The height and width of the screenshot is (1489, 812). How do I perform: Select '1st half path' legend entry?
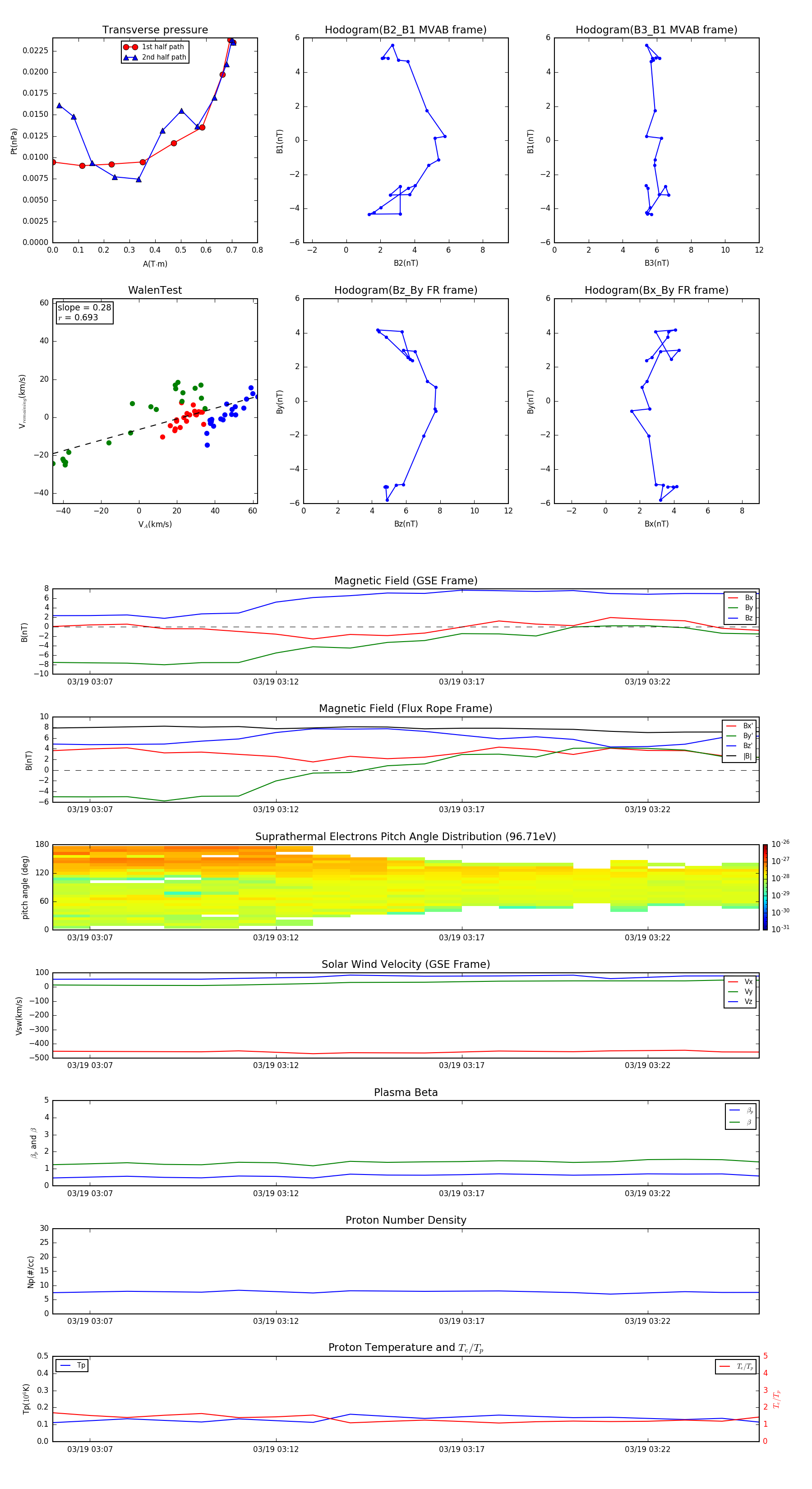154,47
